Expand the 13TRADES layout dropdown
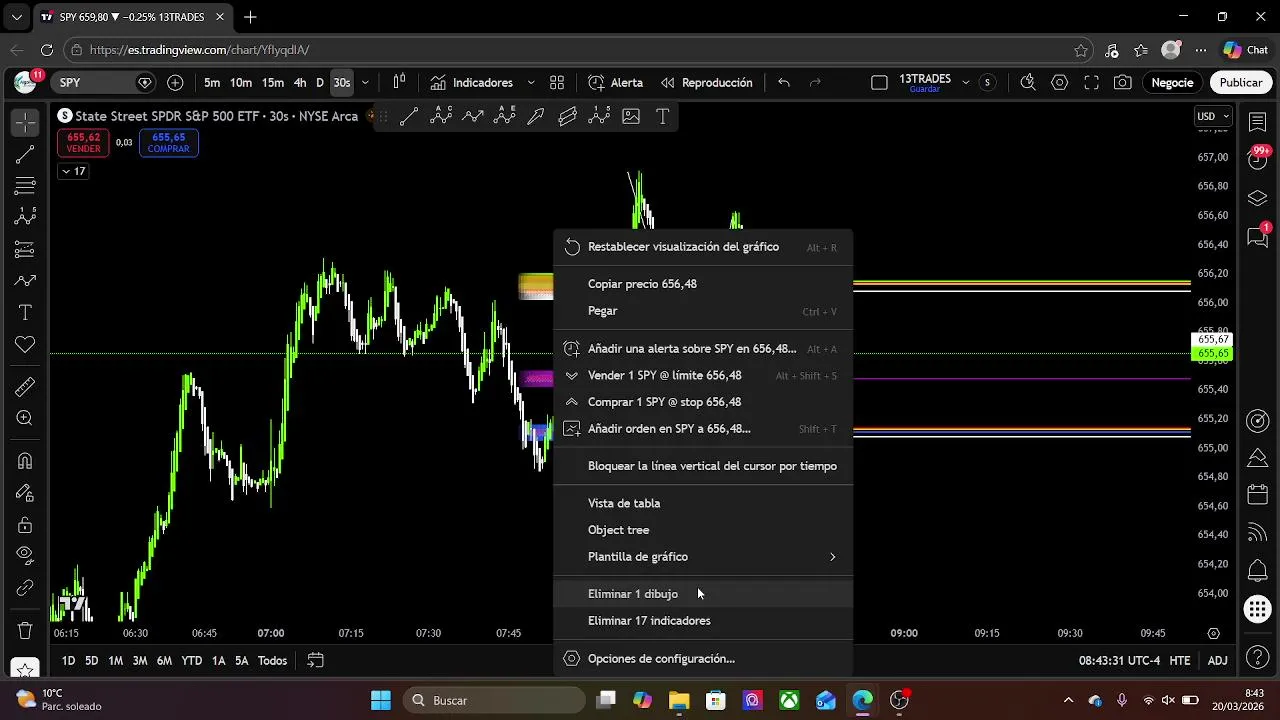This screenshot has width=1280, height=720. click(965, 83)
